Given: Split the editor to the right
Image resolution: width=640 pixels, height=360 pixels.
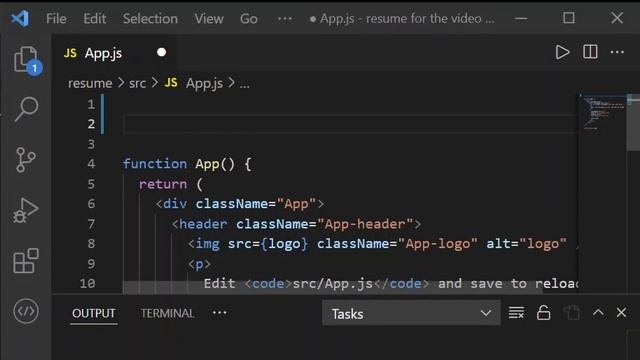Looking at the screenshot, I should (590, 52).
